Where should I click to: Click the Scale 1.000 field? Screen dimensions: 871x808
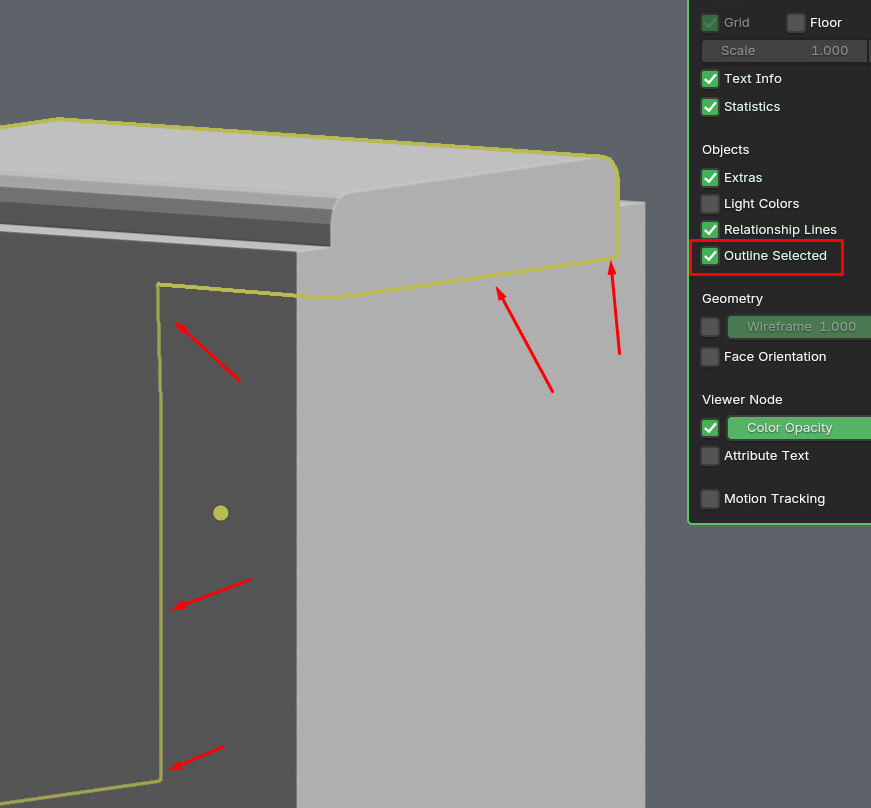click(x=784, y=51)
